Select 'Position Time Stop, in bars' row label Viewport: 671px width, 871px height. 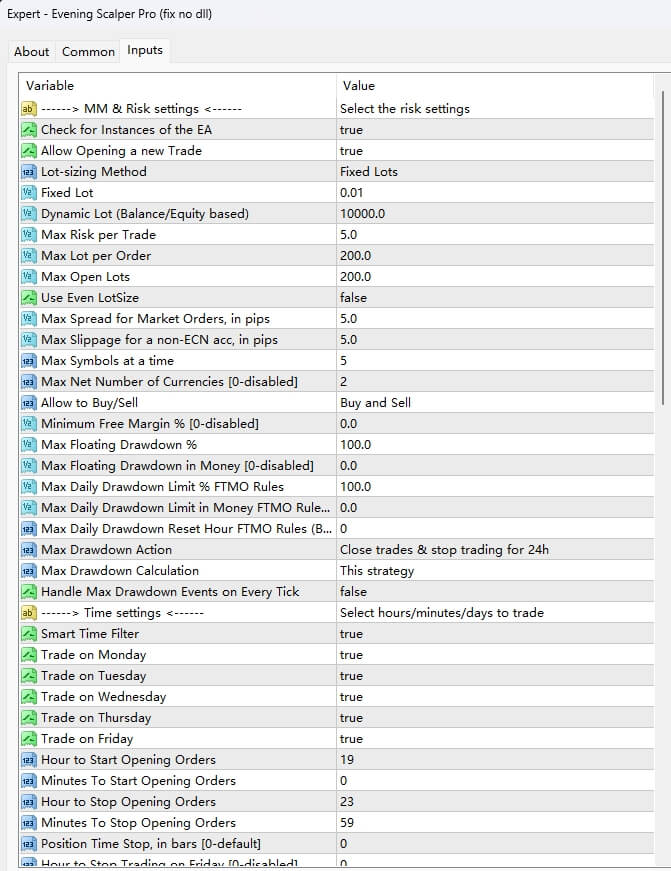coord(151,844)
